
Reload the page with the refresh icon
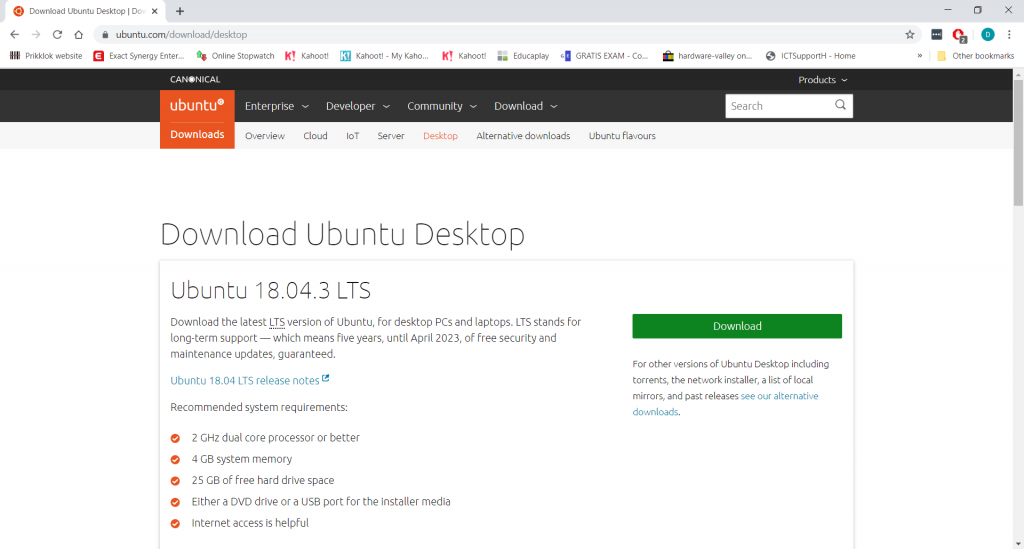pos(57,35)
